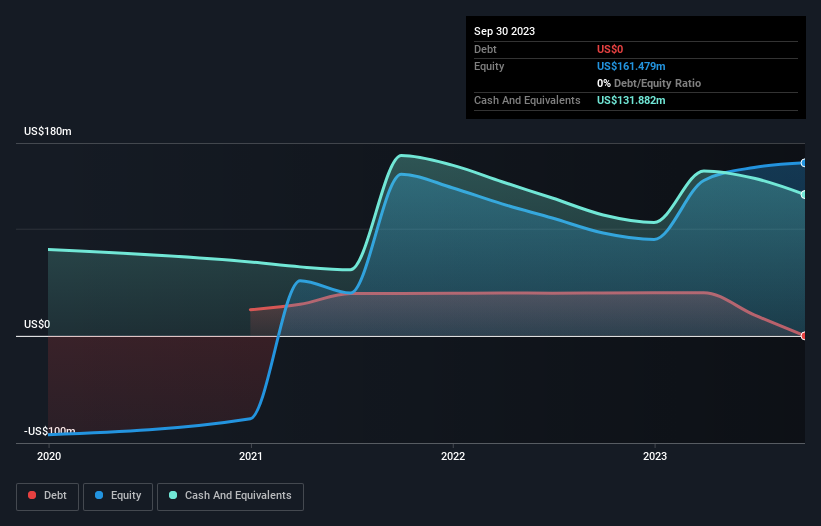
Task: Click the Debt value US$0 in tooltip
Action: point(610,49)
